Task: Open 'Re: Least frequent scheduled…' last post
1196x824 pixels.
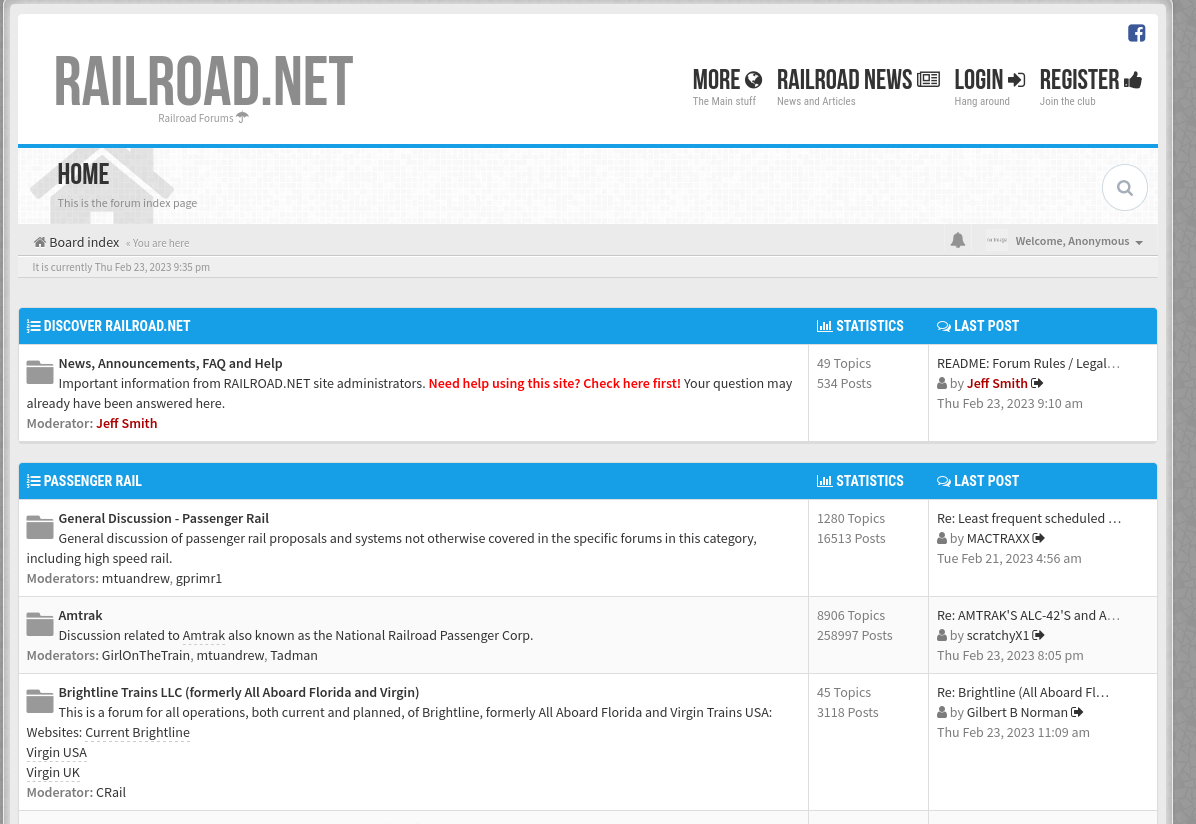Action: pos(1029,518)
